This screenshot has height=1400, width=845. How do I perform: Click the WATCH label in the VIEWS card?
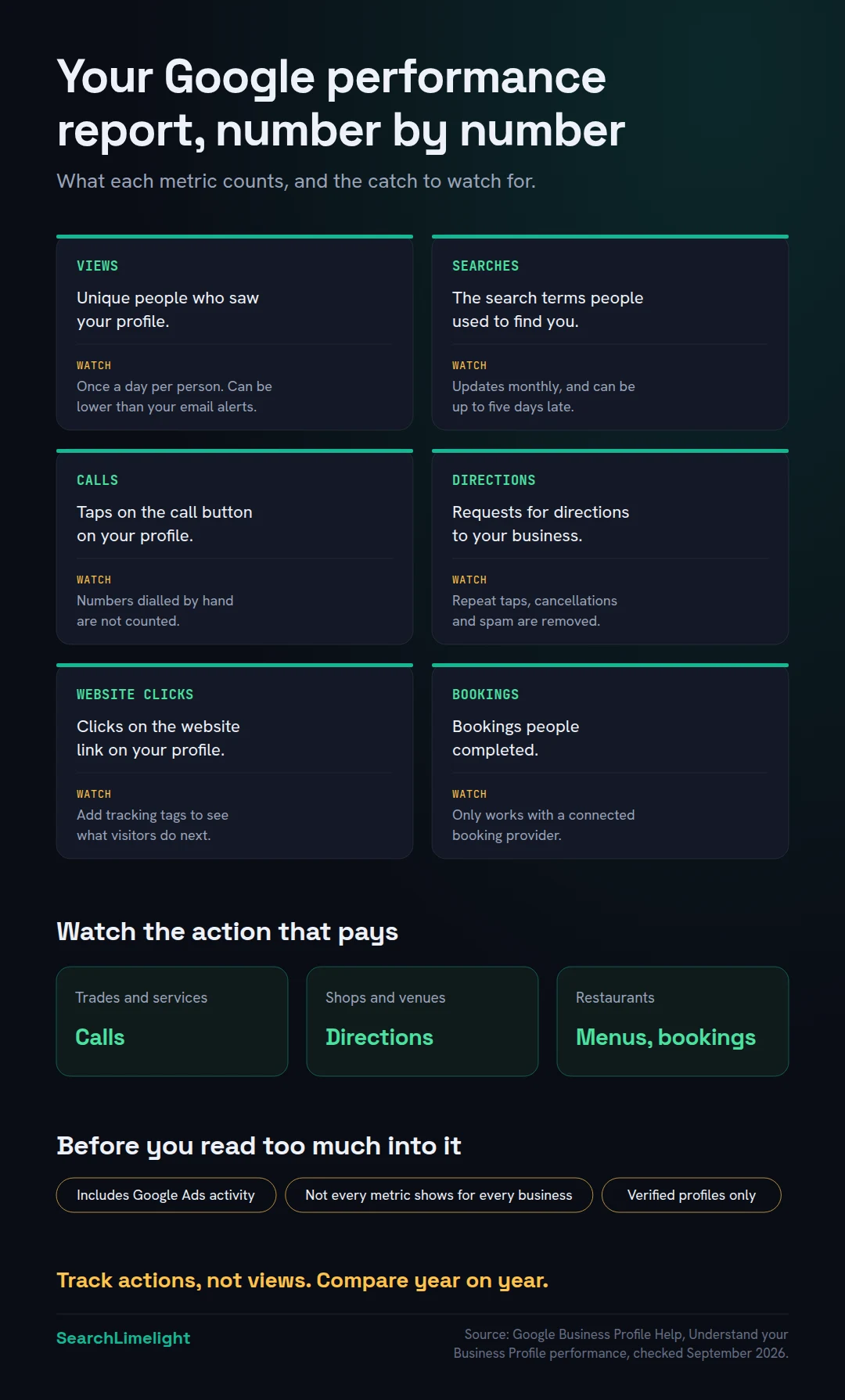click(94, 365)
